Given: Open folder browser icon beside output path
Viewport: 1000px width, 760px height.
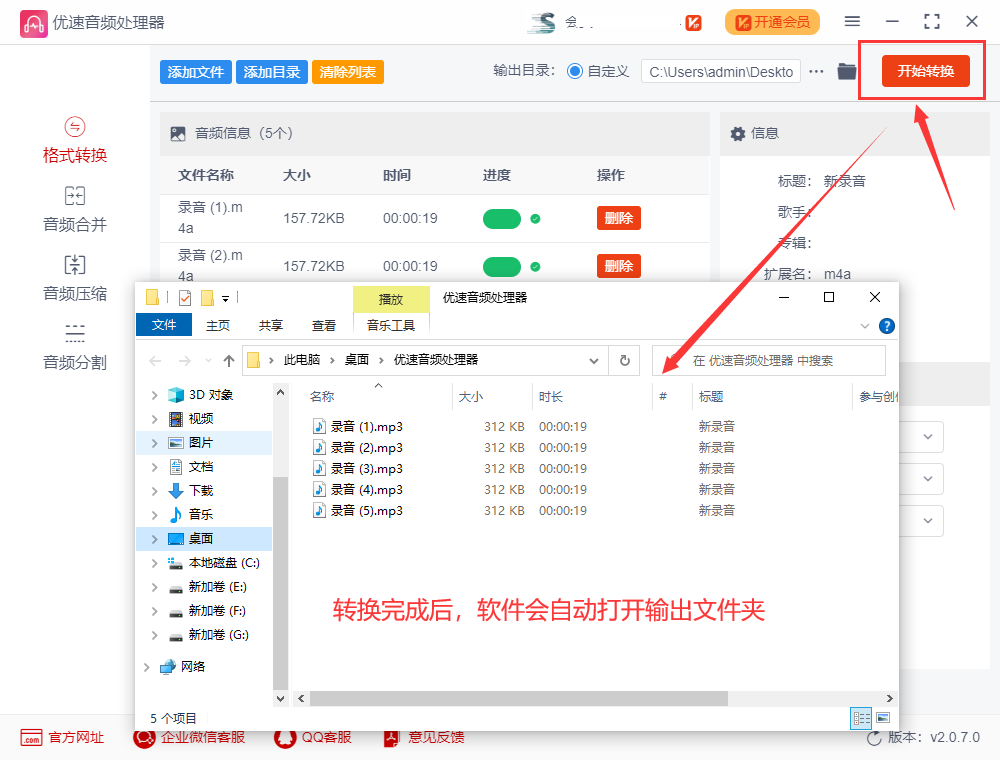Looking at the screenshot, I should [x=847, y=71].
